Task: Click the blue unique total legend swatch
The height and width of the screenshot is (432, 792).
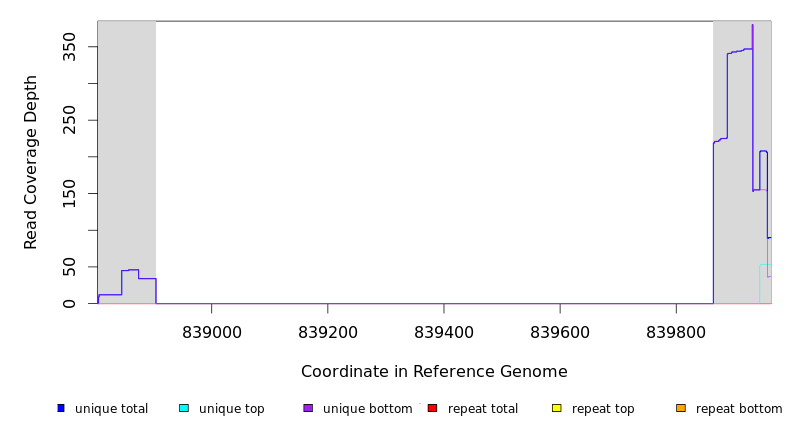Action: tap(61, 408)
